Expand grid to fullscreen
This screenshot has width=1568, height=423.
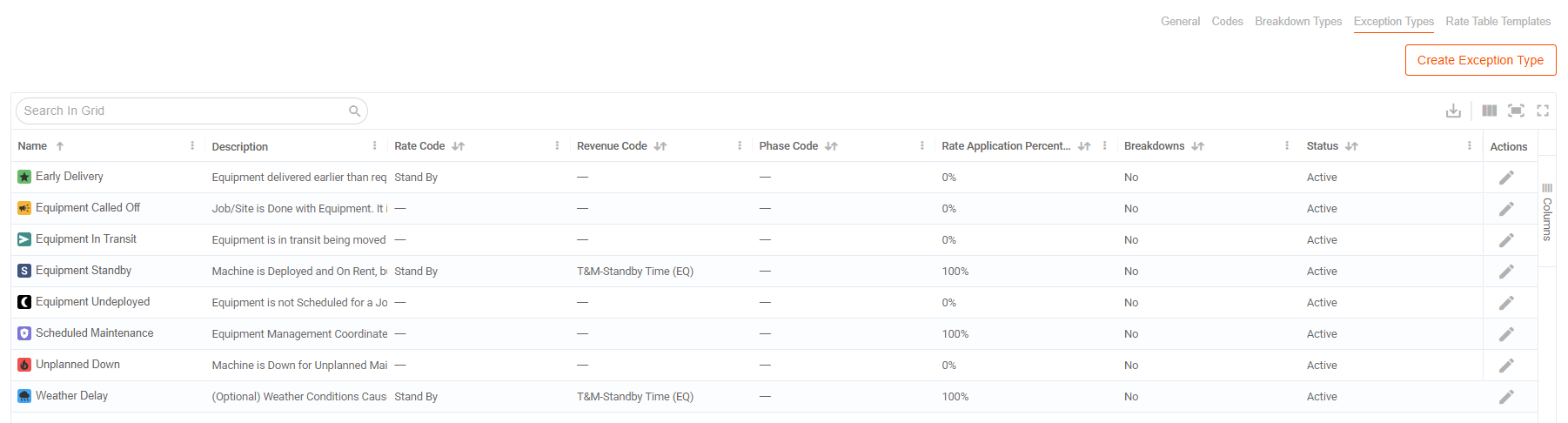(1543, 111)
